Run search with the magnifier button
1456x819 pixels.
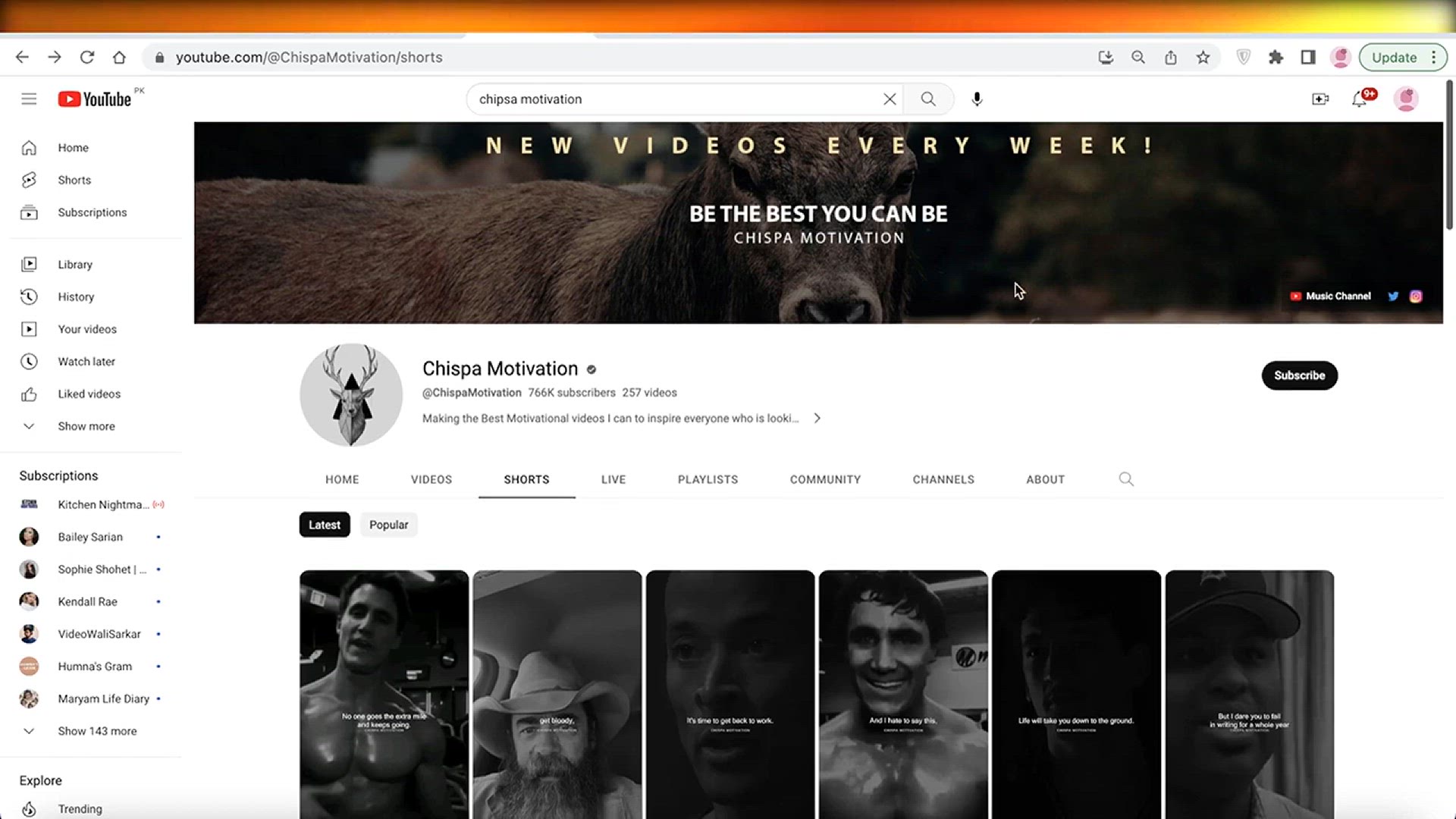coord(928,99)
